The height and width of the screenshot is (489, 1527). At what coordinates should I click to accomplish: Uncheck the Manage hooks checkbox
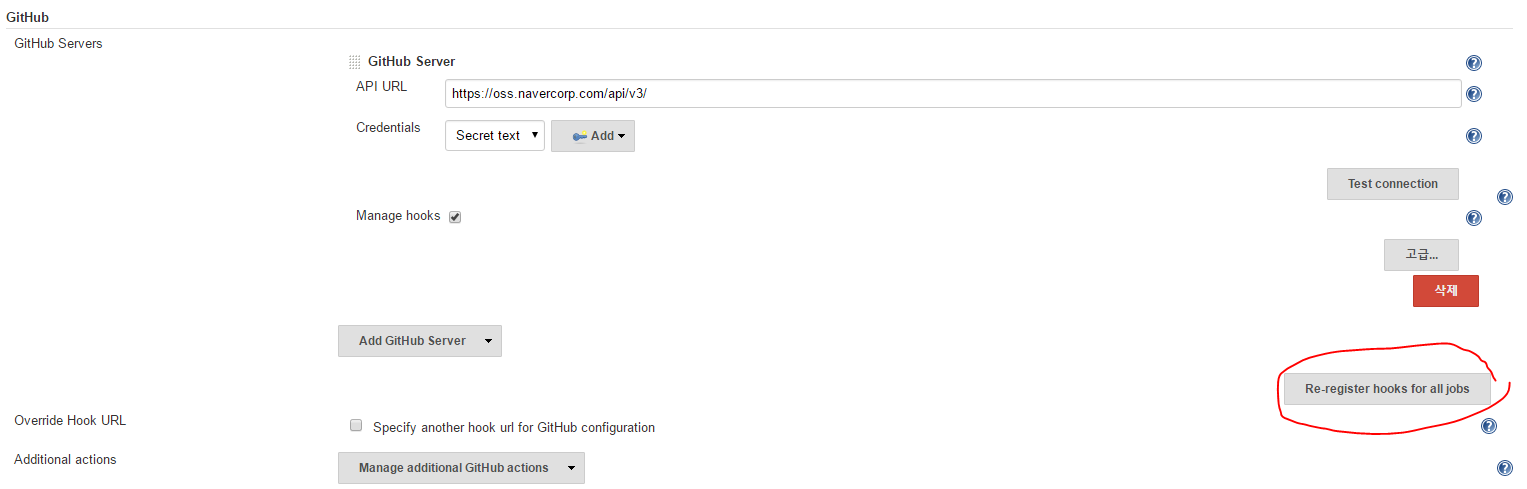(455, 217)
